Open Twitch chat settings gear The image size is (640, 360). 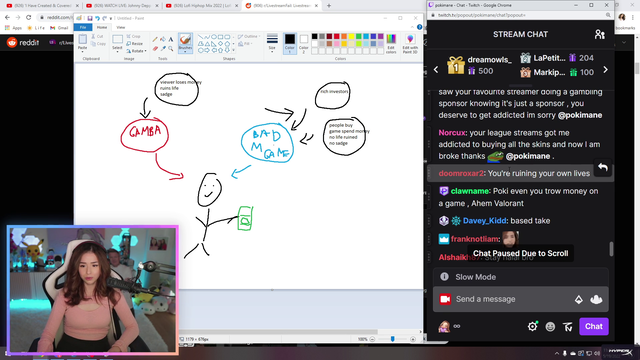tap(532, 326)
